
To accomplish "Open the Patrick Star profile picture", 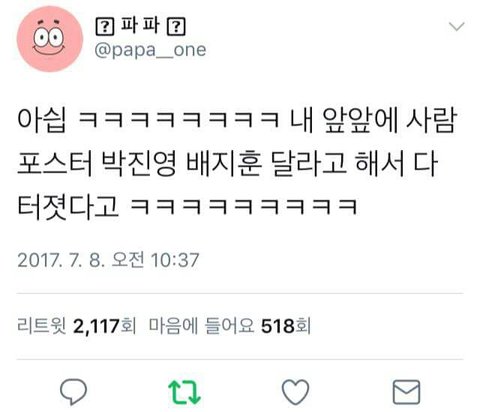I will tap(50, 39).
